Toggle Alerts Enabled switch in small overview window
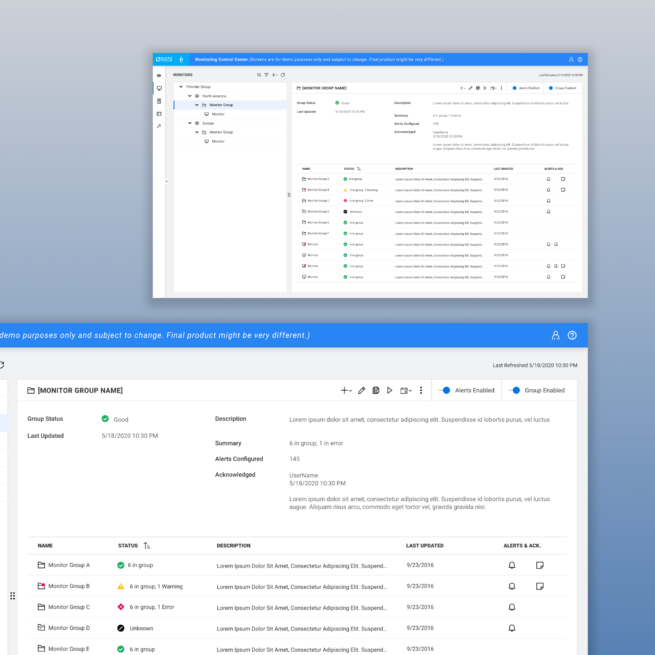 [516, 88]
